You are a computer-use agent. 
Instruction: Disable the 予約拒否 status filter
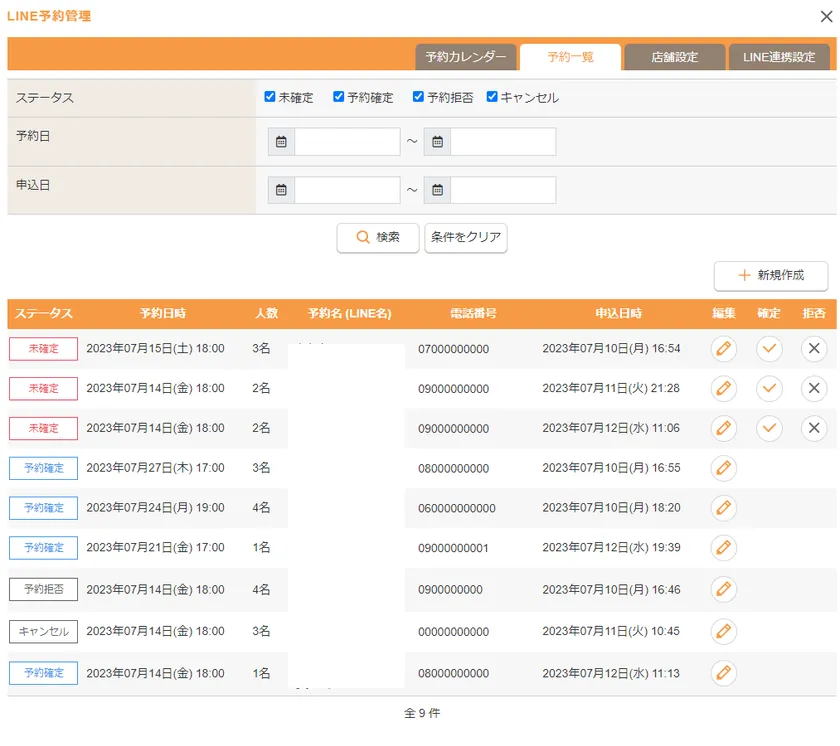point(418,97)
